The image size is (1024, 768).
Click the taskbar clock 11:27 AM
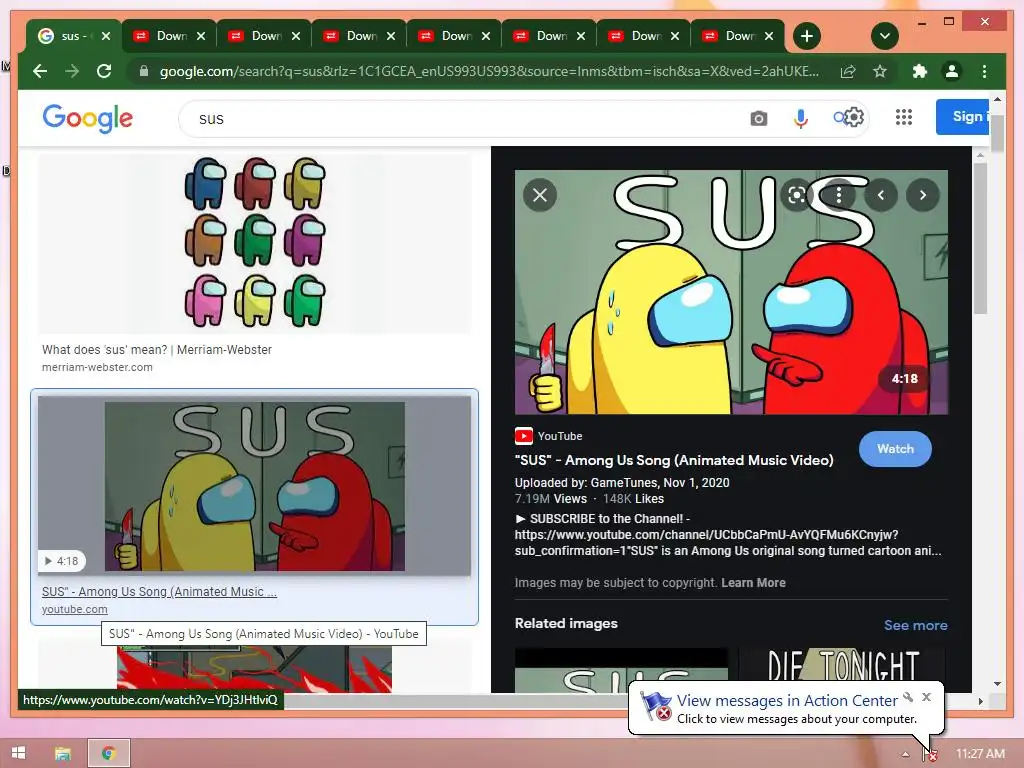pyautogui.click(x=980, y=754)
